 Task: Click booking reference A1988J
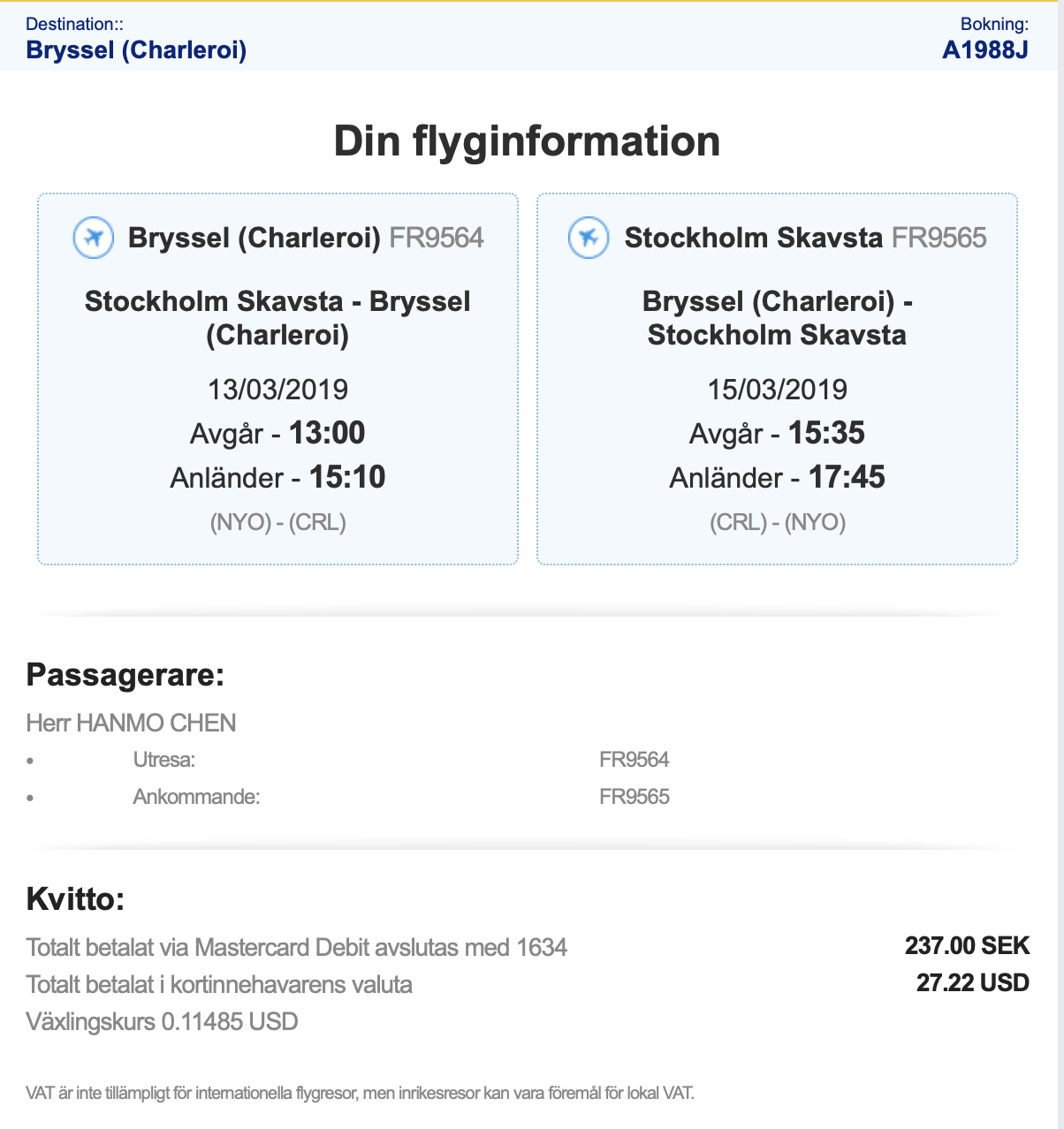click(984, 49)
